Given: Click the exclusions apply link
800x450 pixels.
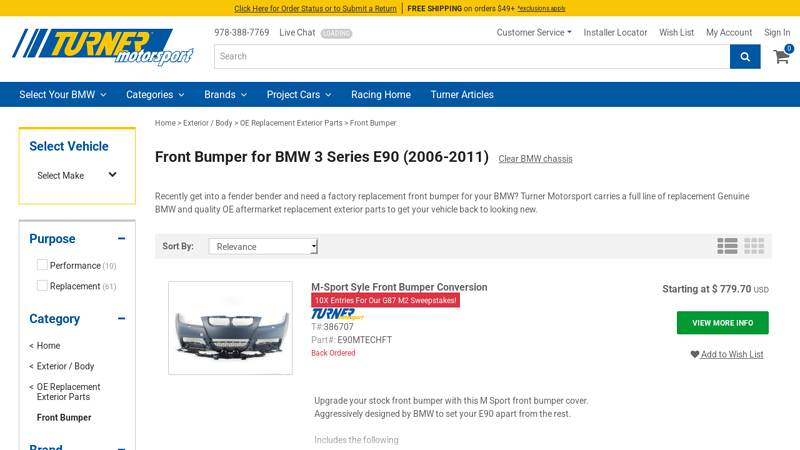Looking at the screenshot, I should [x=541, y=8].
